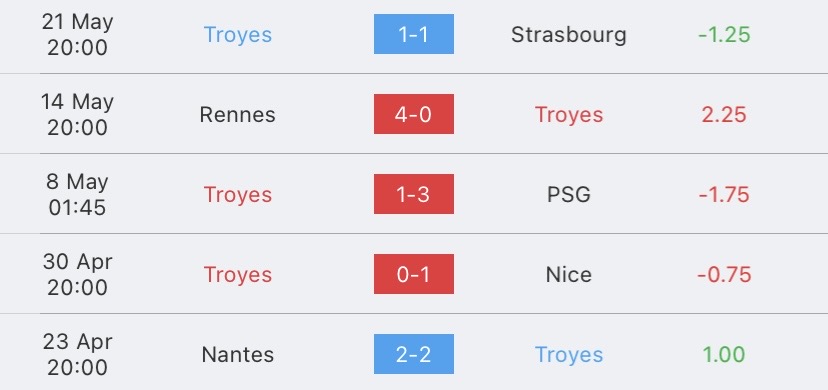The height and width of the screenshot is (390, 828).
Task: Select Troyes in the PSG match
Action: pos(238,195)
